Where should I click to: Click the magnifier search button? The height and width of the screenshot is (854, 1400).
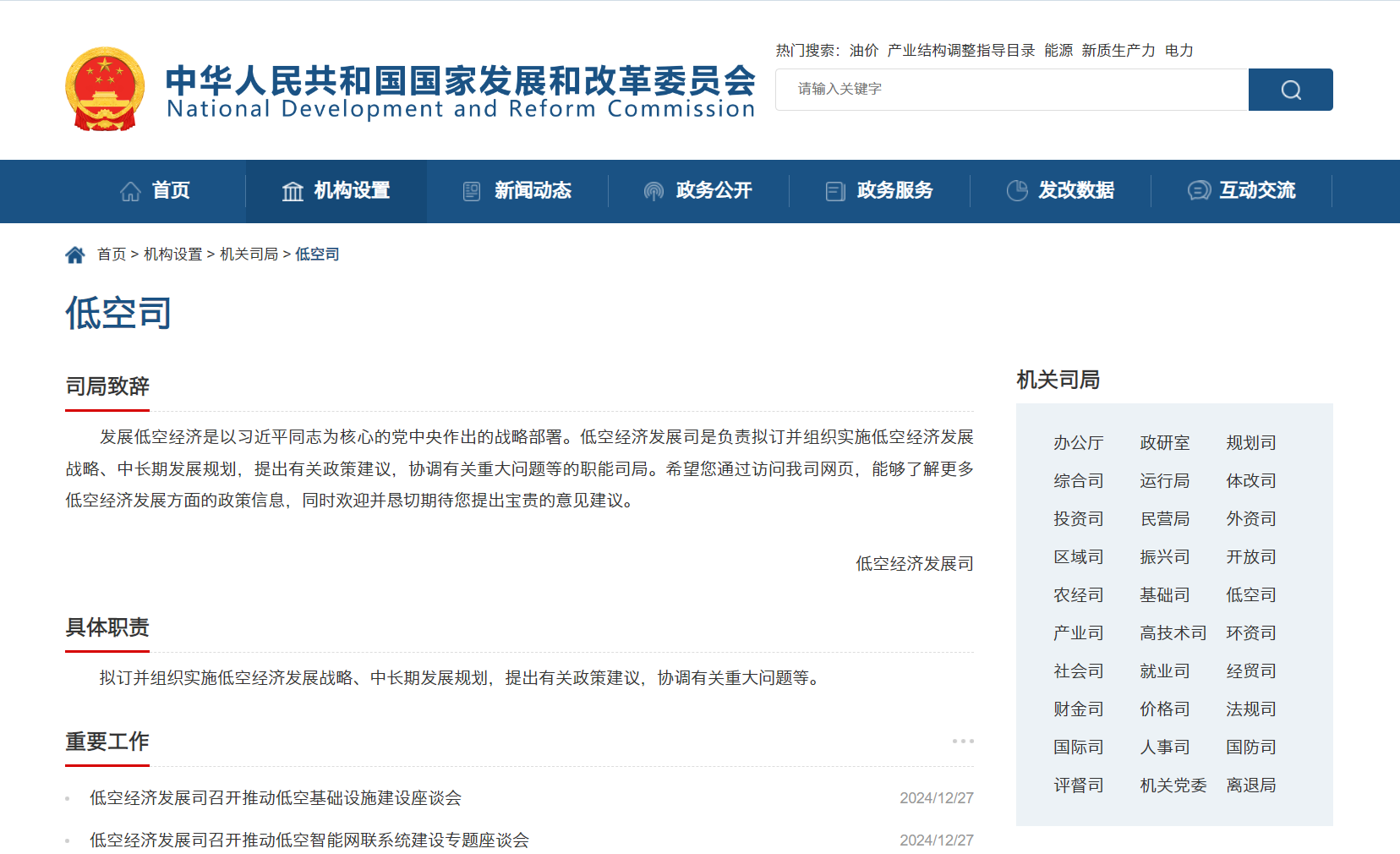1291,90
